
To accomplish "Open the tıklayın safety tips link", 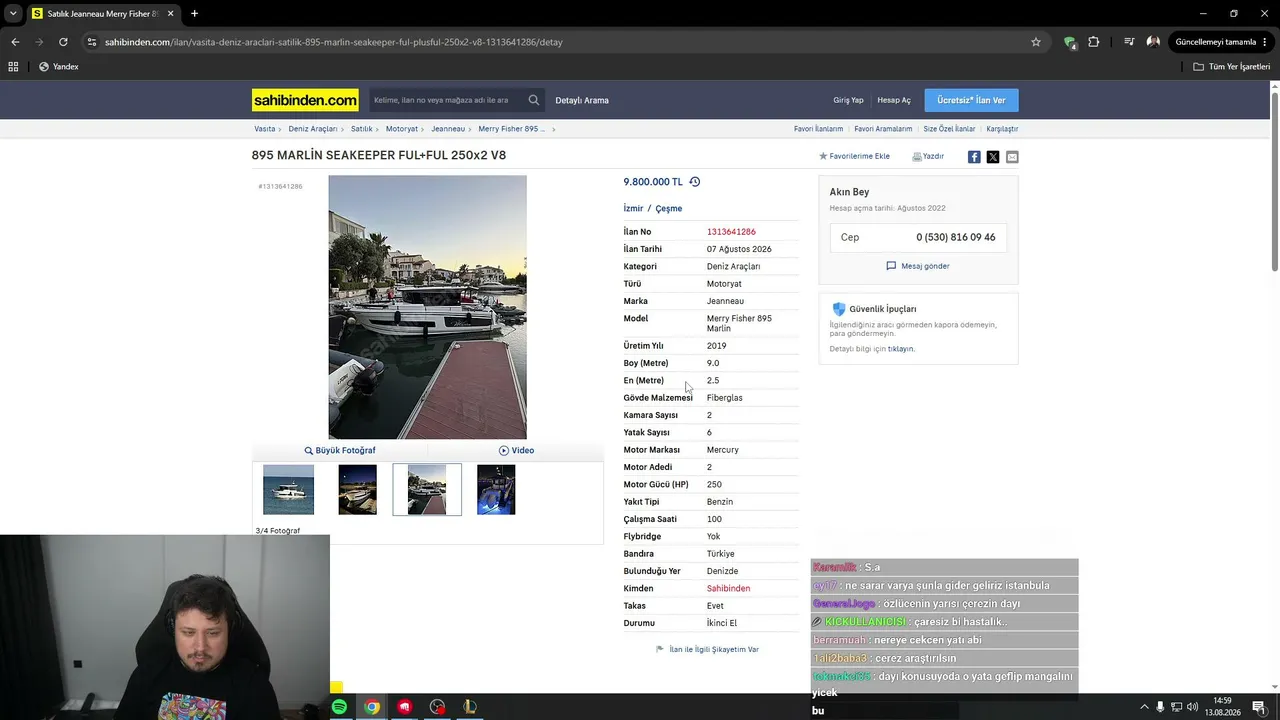I will 901,349.
